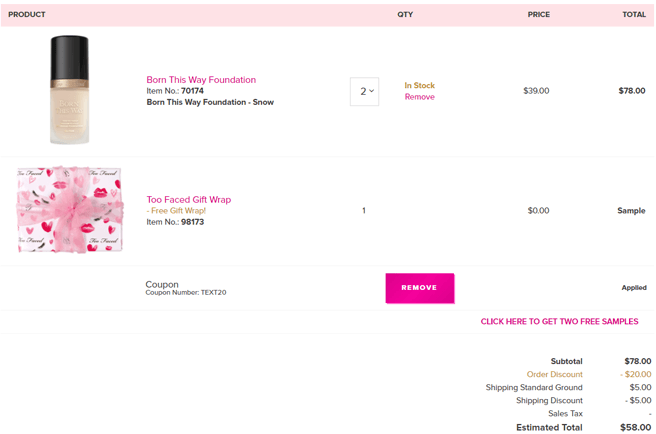656x434 pixels.
Task: Click the -$20.00 discount amount
Action: (636, 374)
